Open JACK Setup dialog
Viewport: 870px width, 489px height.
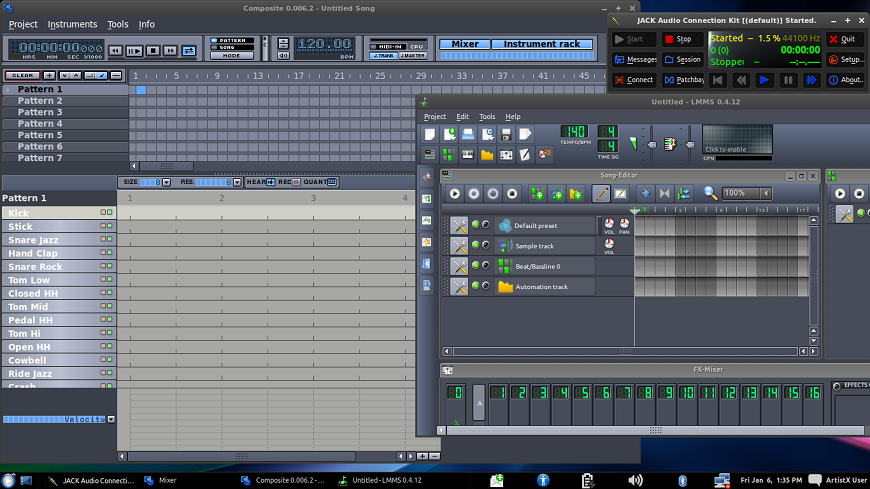(846, 59)
